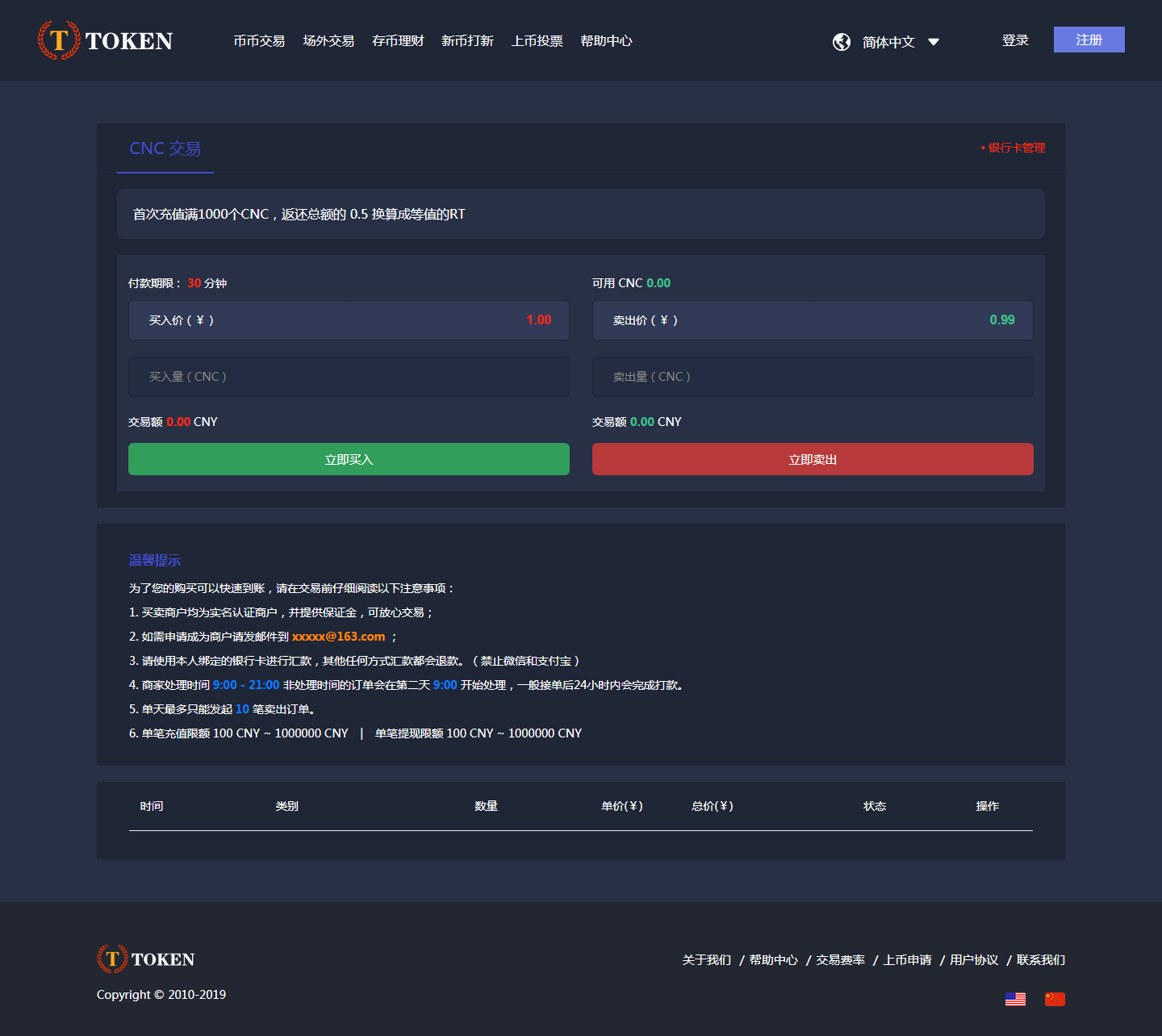1162x1036 pixels.
Task: Select the US flag icon in footer
Action: click(1015, 999)
